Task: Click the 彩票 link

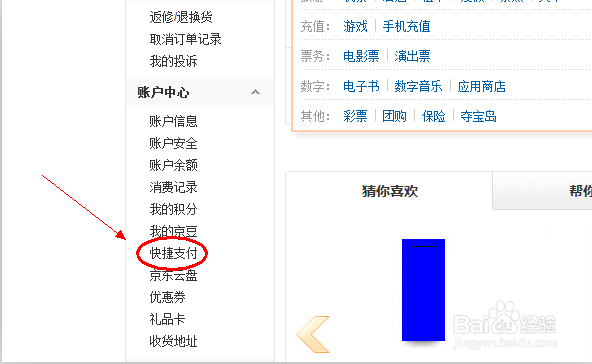Action: [x=355, y=116]
